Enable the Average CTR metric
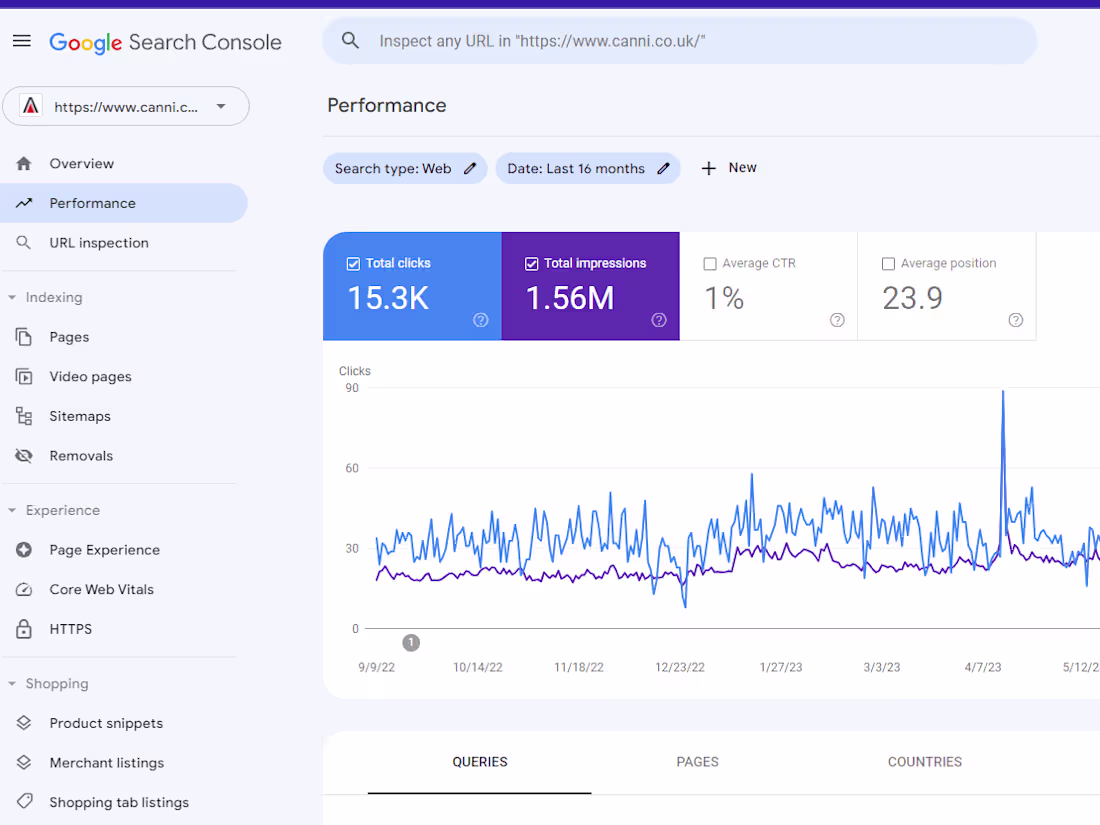 pyautogui.click(x=710, y=263)
